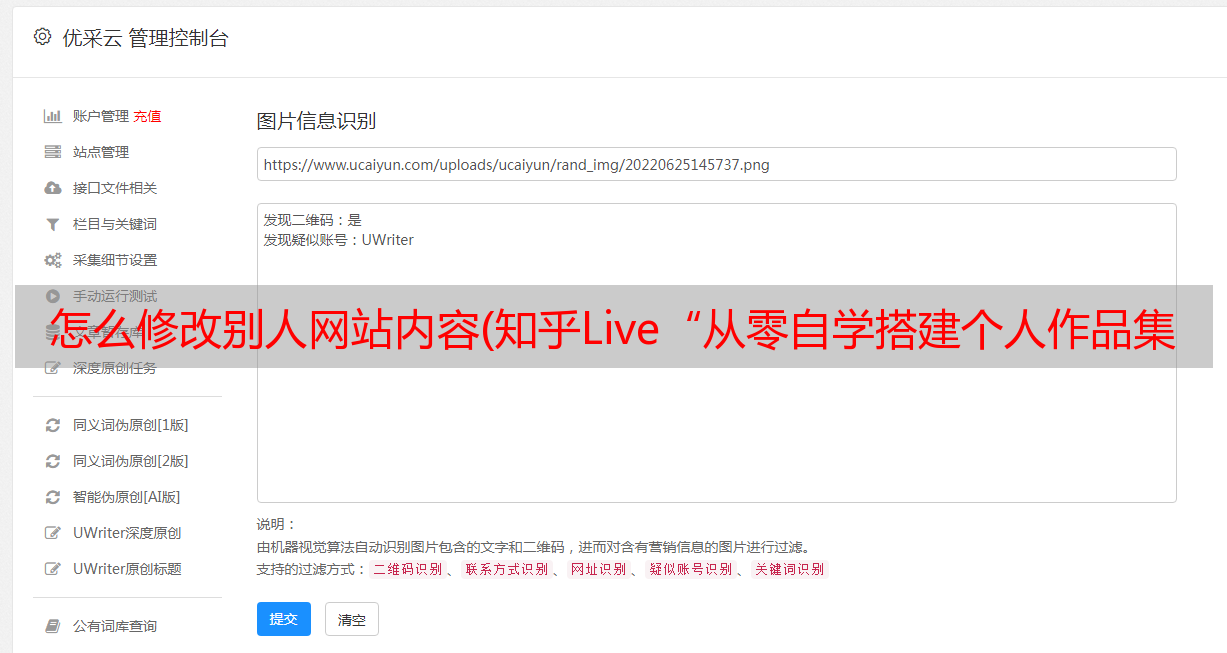Viewport: 1227px width, 653px height.
Task: Click the red 充值 link
Action: tap(147, 116)
